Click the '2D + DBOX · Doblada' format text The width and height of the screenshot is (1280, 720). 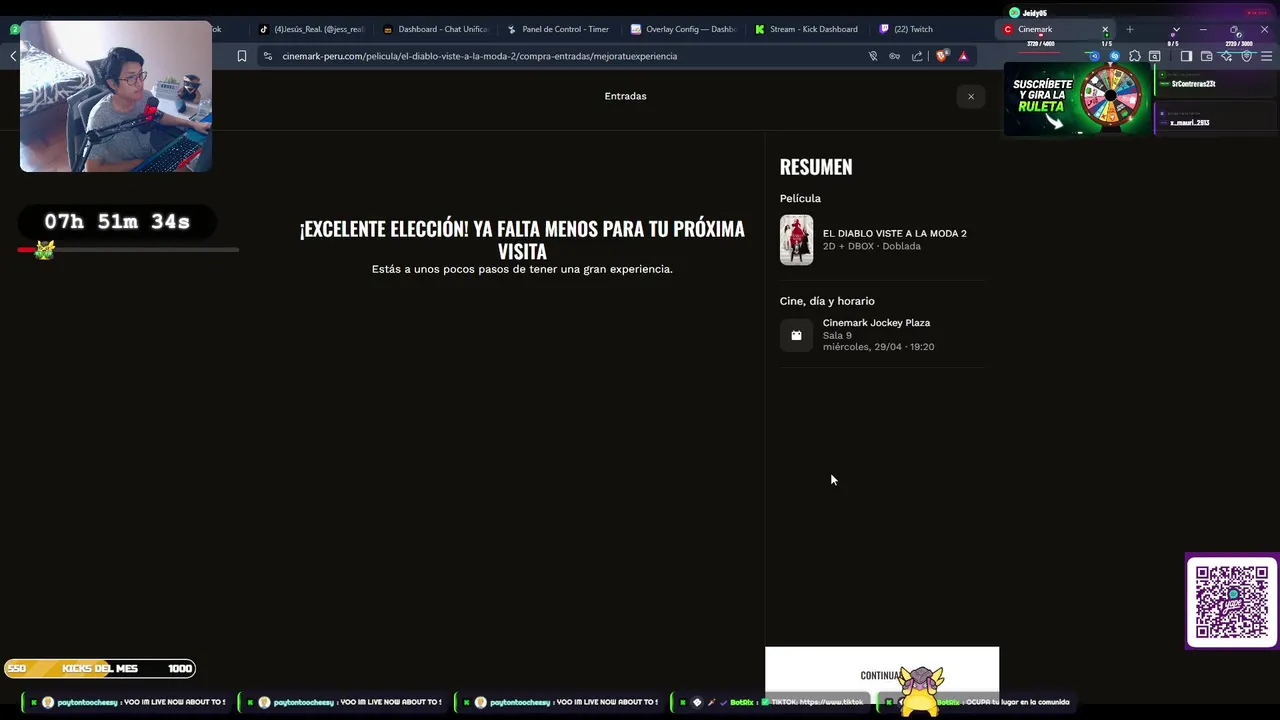[x=872, y=246]
